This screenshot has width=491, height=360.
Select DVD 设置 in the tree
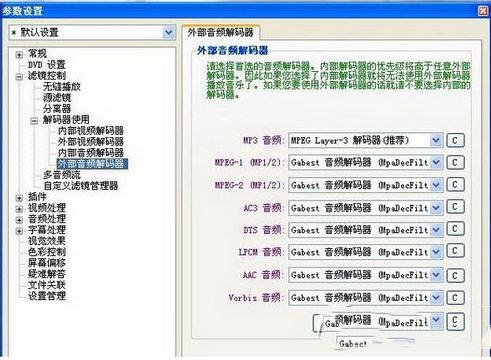(x=46, y=64)
